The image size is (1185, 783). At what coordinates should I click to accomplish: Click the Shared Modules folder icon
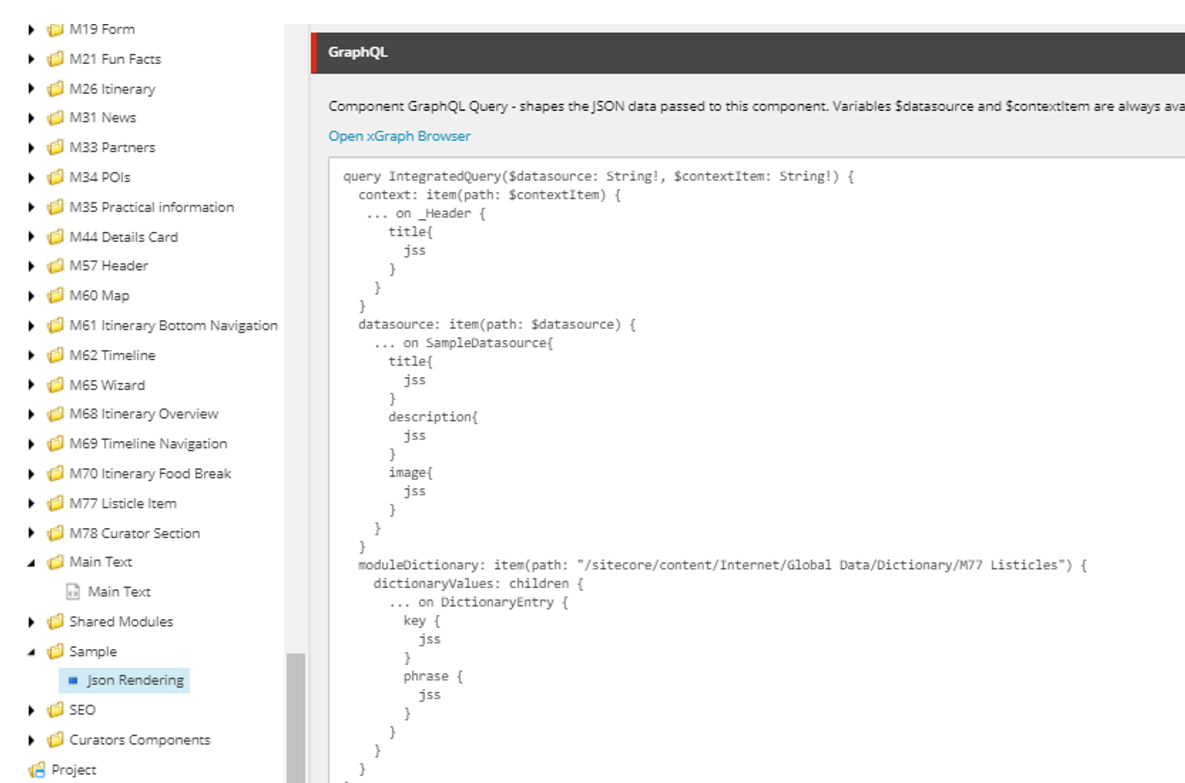[x=56, y=622]
